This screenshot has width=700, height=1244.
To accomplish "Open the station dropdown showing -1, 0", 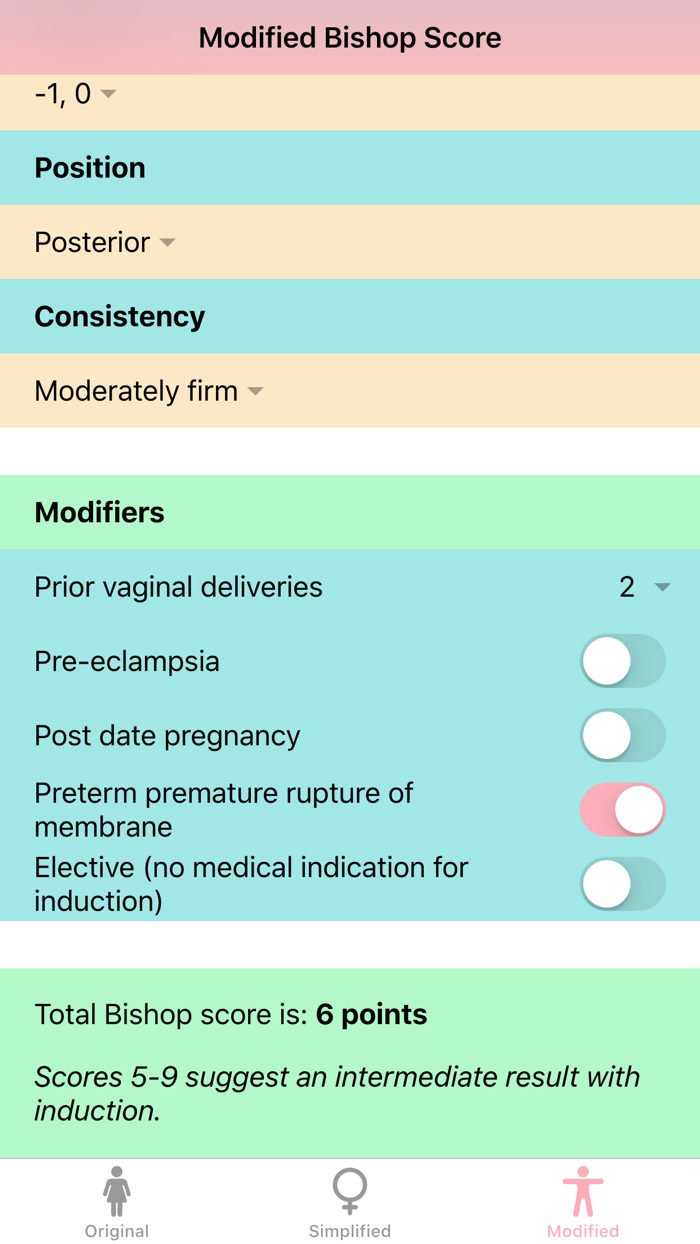I will coord(63,94).
